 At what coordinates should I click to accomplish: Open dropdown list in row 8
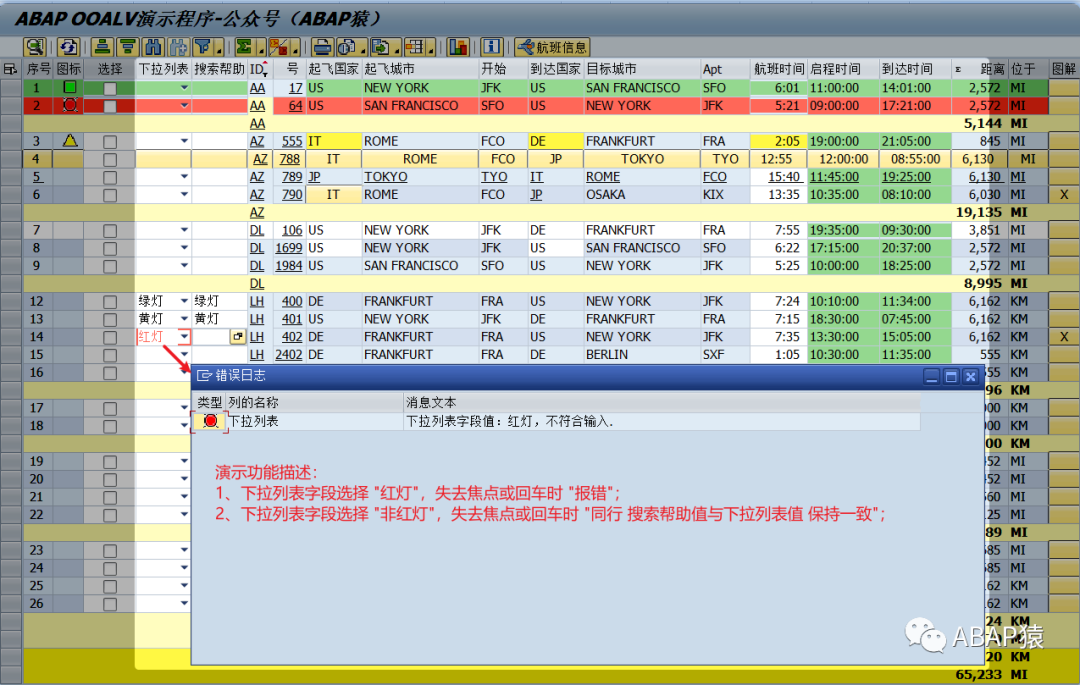(184, 248)
